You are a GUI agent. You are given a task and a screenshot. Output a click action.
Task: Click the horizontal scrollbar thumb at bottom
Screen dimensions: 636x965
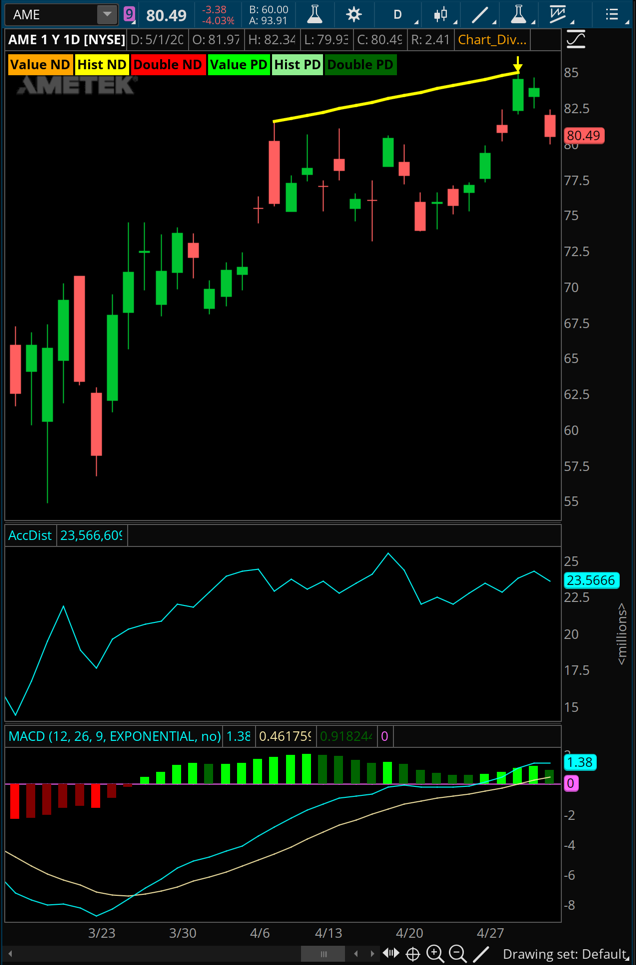pyautogui.click(x=323, y=955)
